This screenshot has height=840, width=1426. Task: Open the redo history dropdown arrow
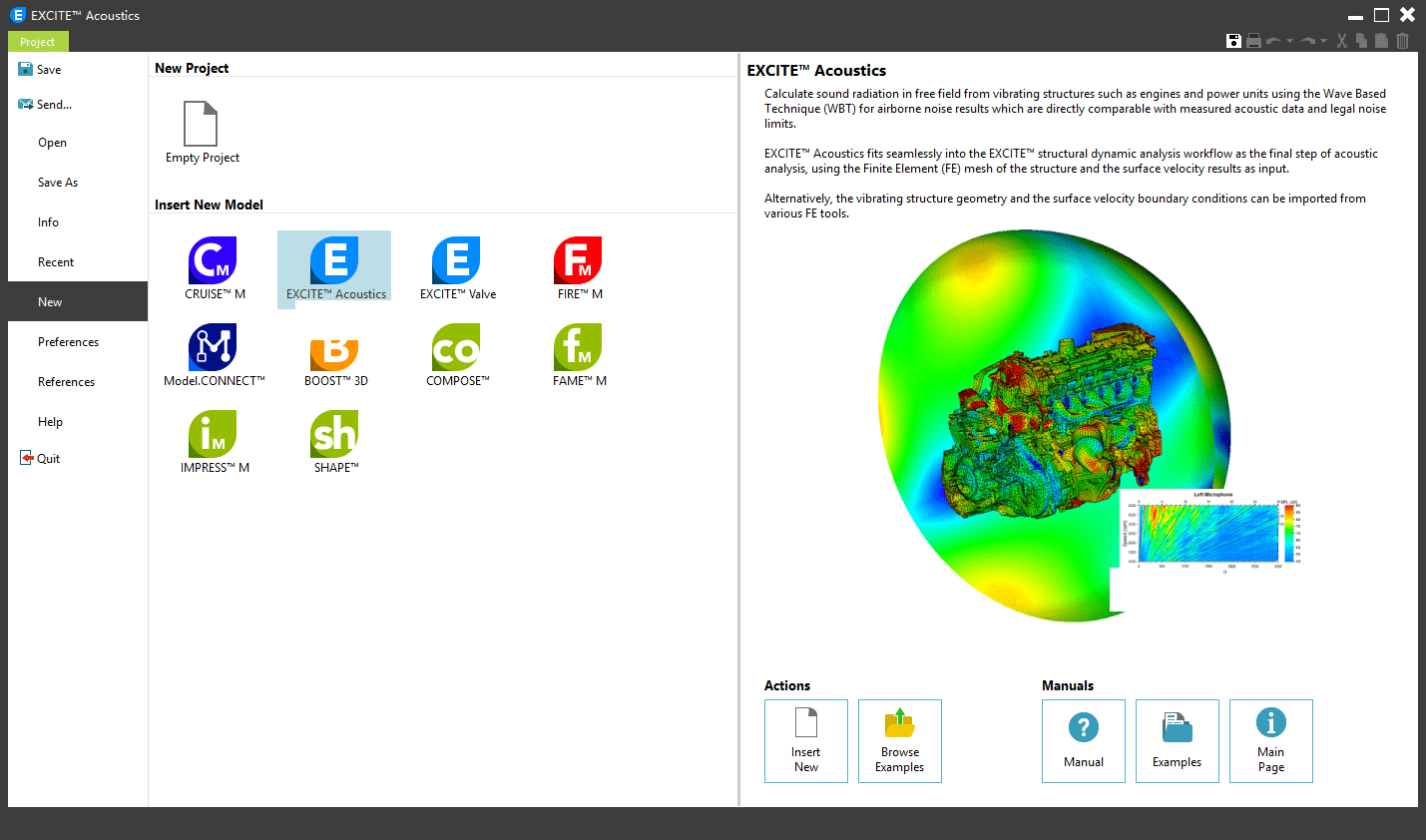point(1323,42)
